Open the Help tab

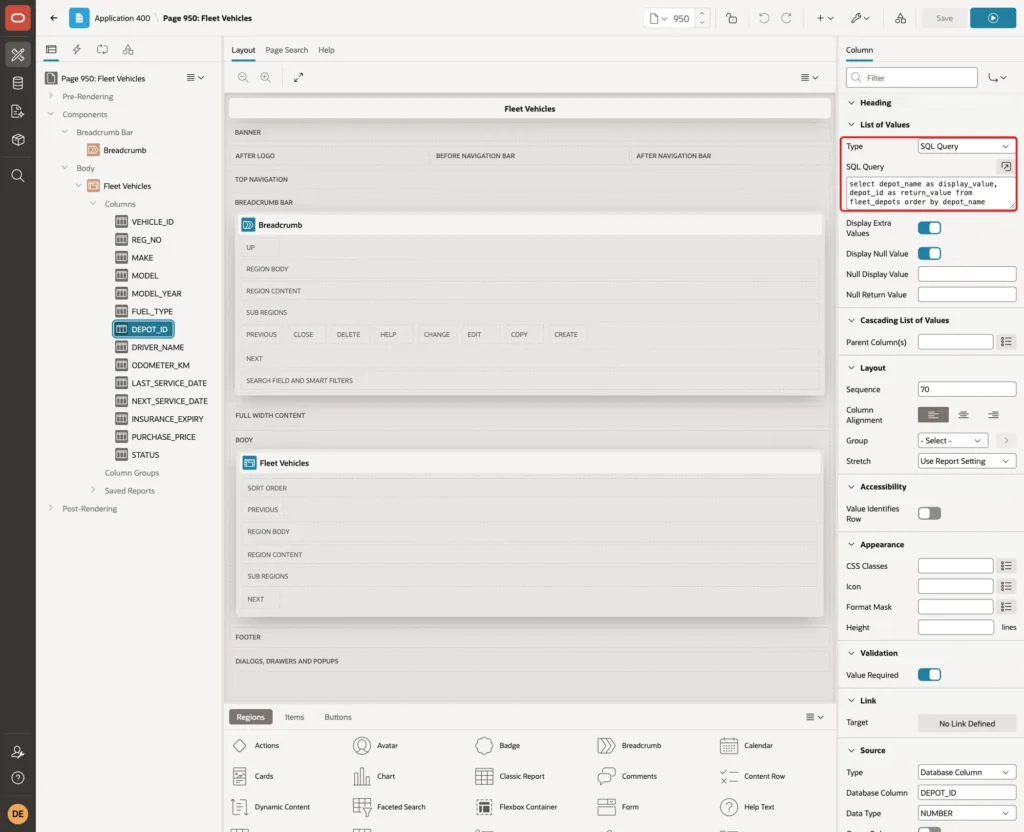[326, 50]
